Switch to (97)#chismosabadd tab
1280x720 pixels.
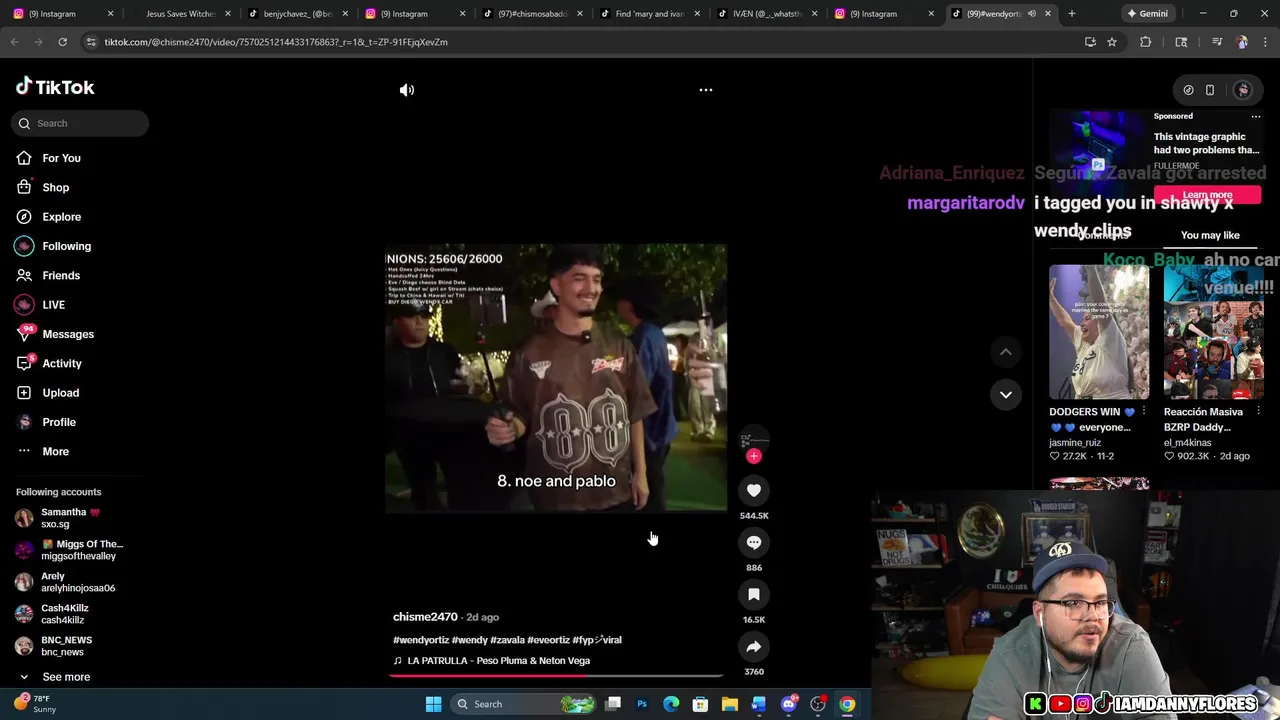(x=531, y=14)
